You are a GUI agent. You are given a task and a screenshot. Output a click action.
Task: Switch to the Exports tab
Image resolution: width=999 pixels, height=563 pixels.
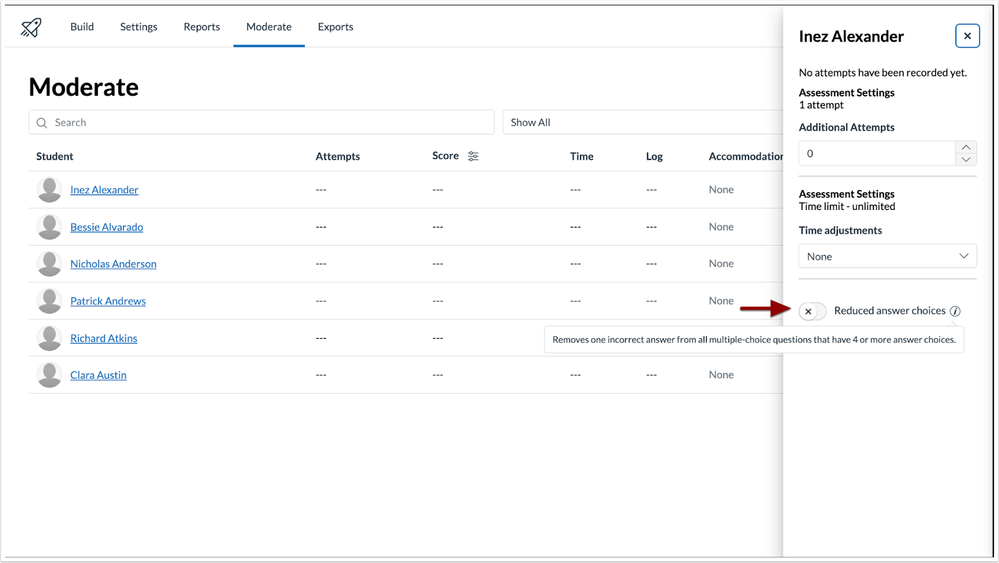pos(335,27)
